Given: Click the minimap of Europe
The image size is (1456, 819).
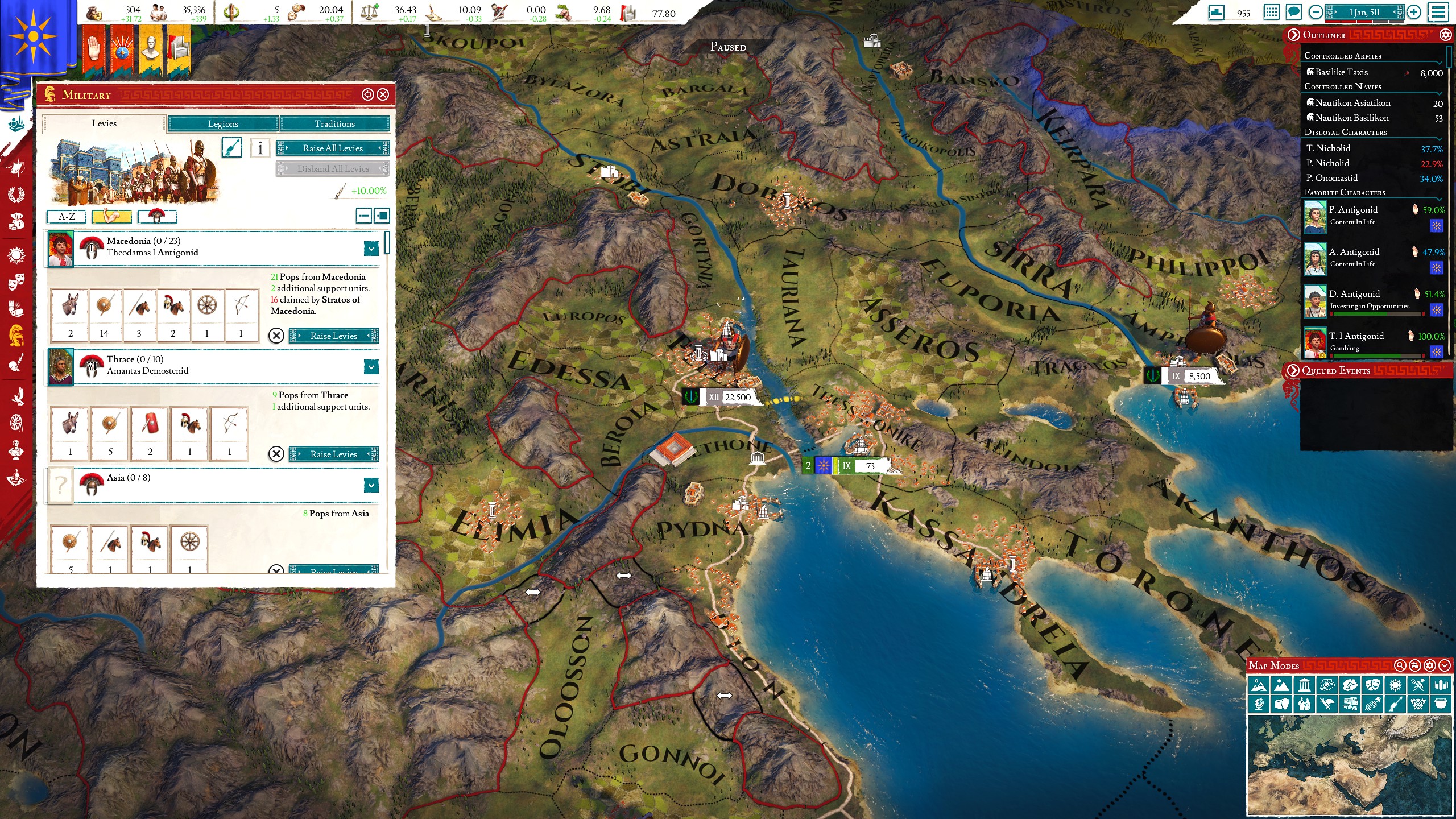Looking at the screenshot, I should pos(1350,766).
